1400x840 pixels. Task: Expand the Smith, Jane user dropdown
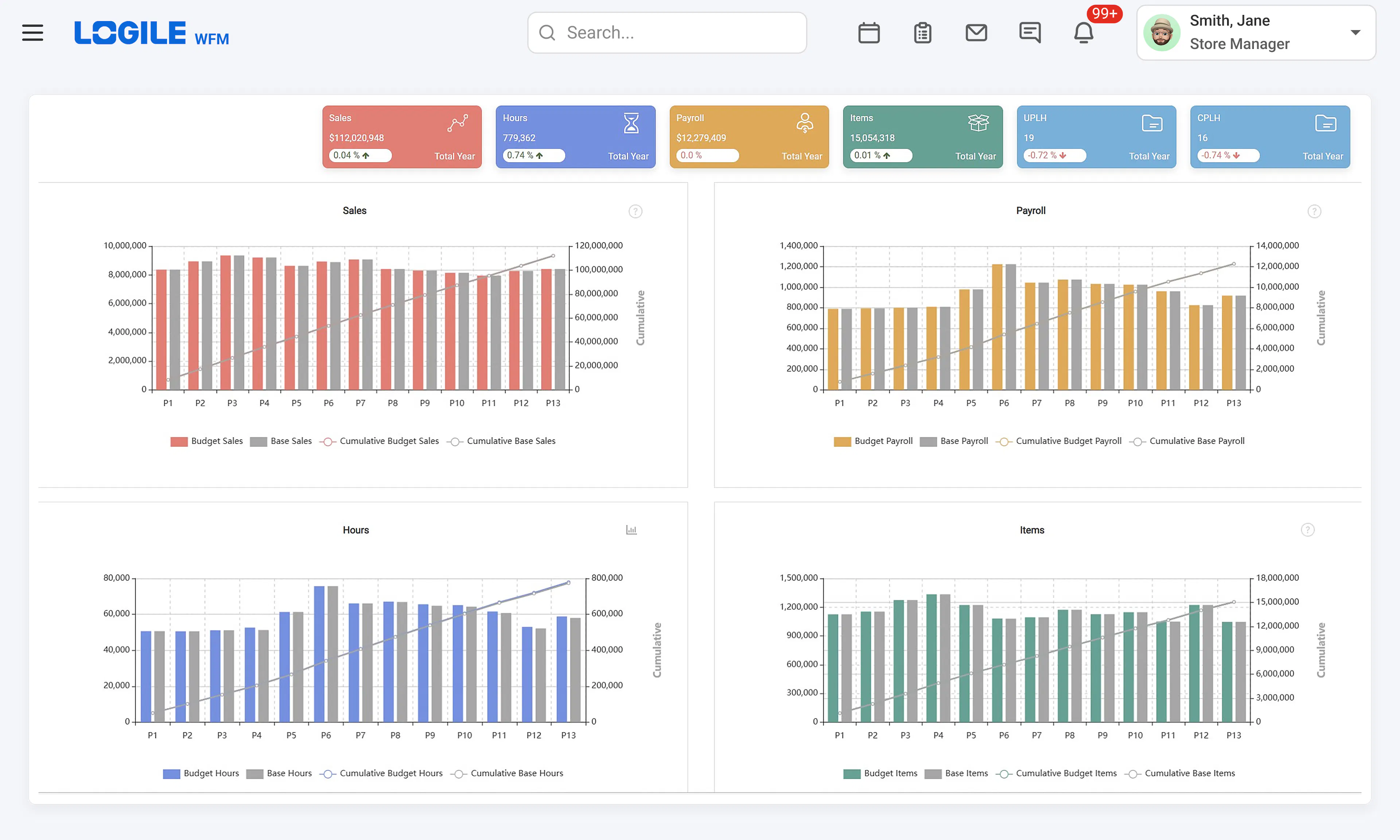[1355, 32]
